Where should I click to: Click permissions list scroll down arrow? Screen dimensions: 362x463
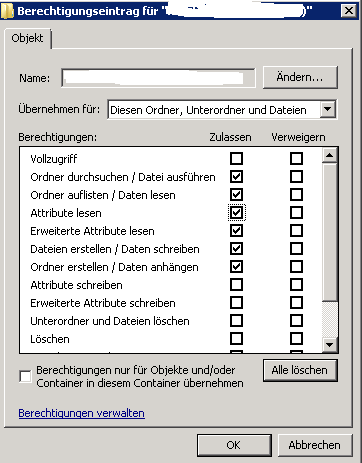(330, 345)
